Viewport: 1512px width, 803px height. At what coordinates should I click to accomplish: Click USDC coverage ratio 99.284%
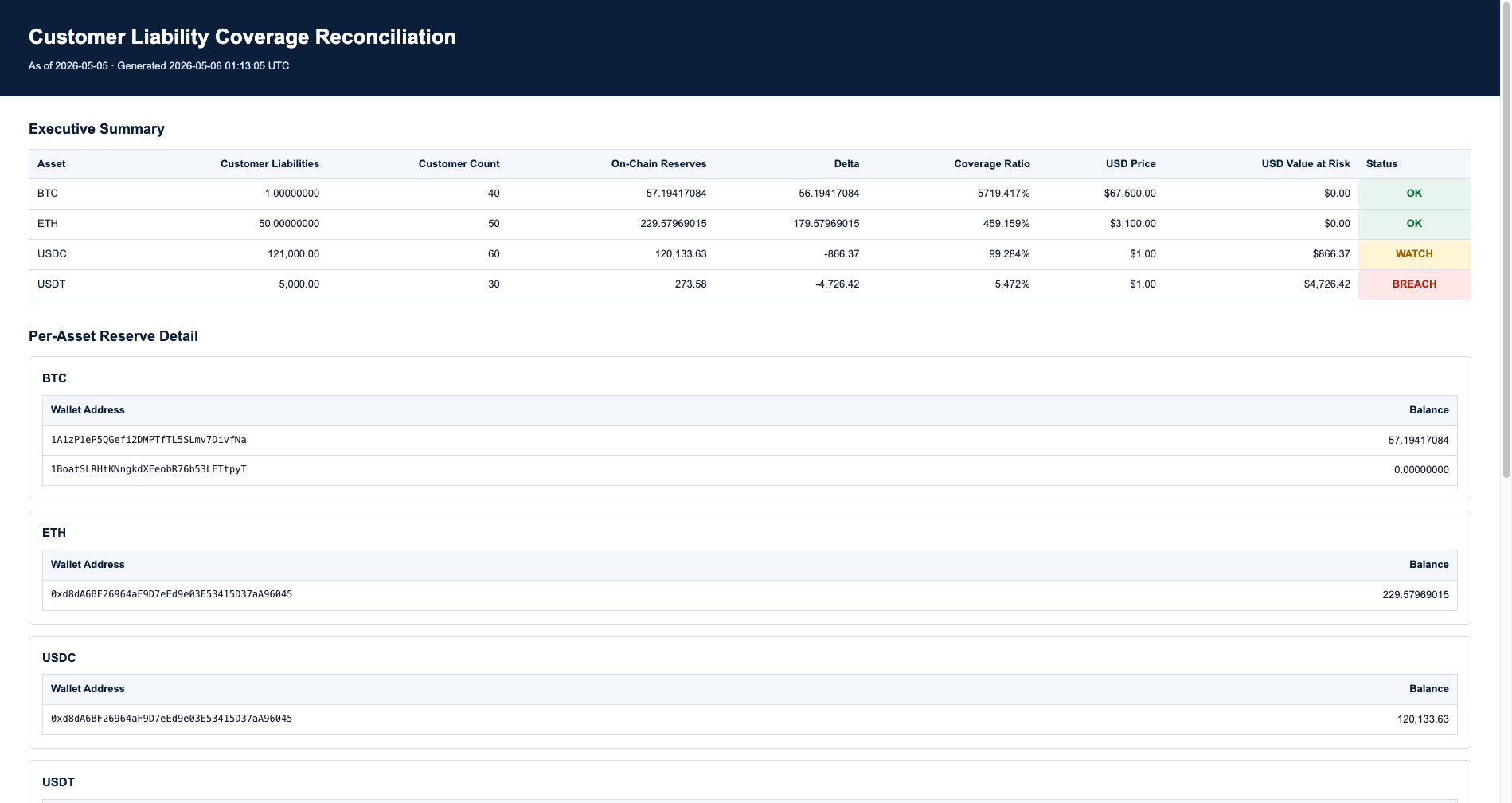(x=1010, y=254)
